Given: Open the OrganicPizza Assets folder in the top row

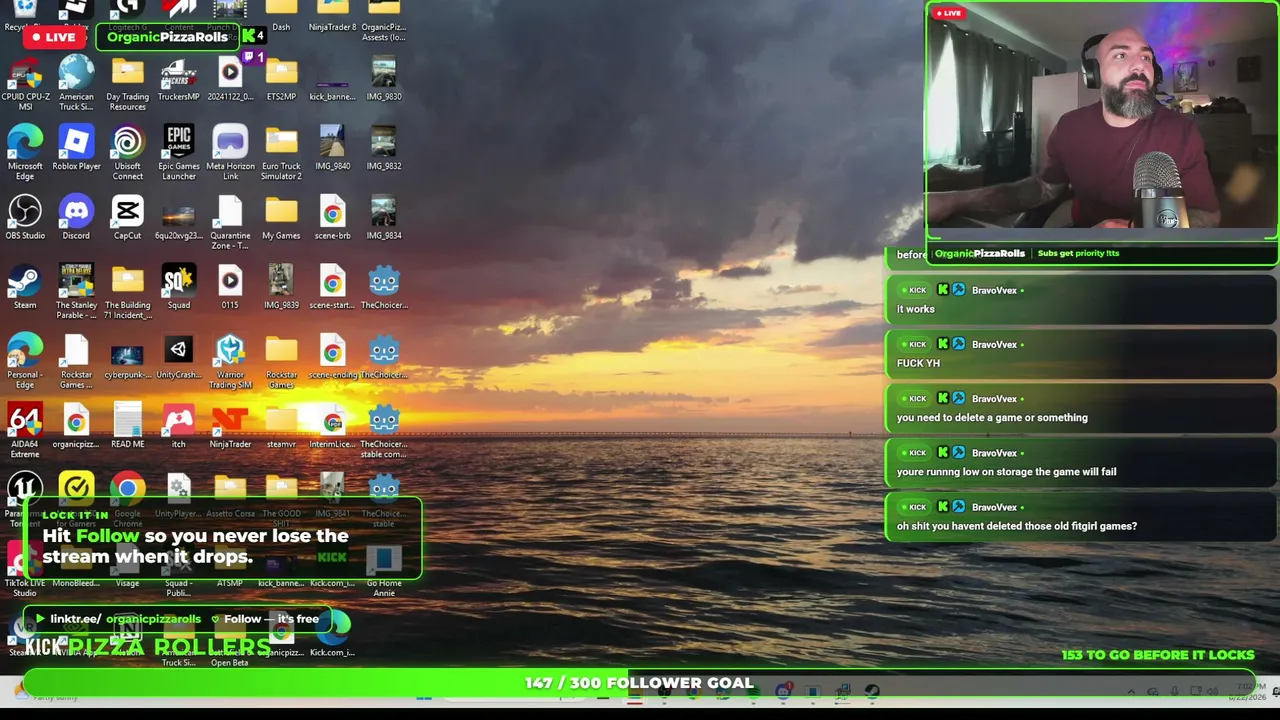Looking at the screenshot, I should [x=384, y=20].
